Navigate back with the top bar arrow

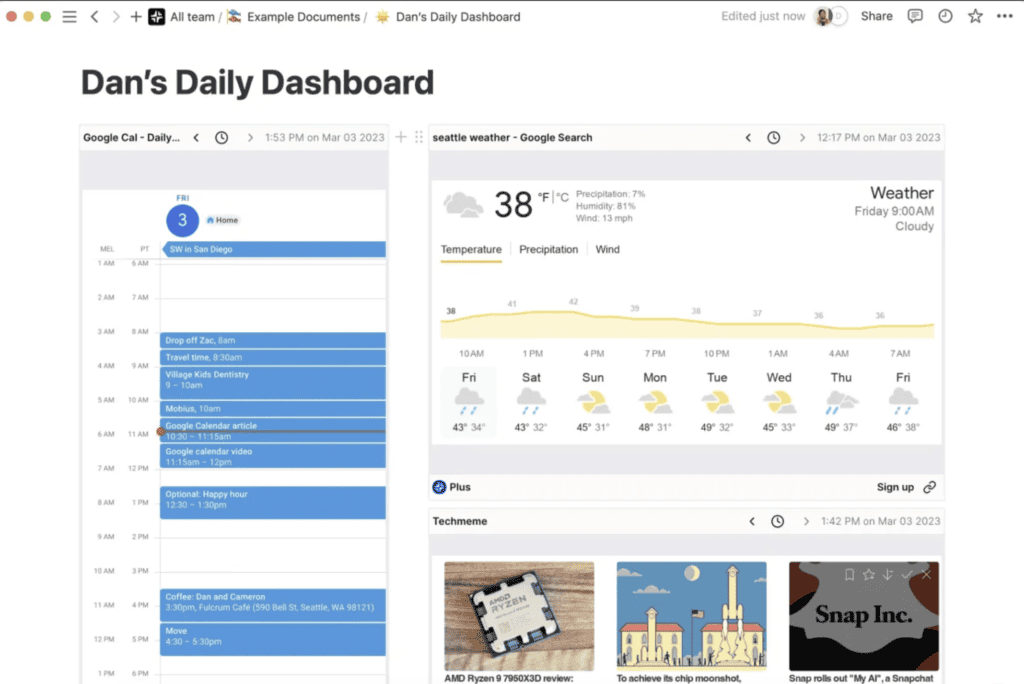(94, 17)
